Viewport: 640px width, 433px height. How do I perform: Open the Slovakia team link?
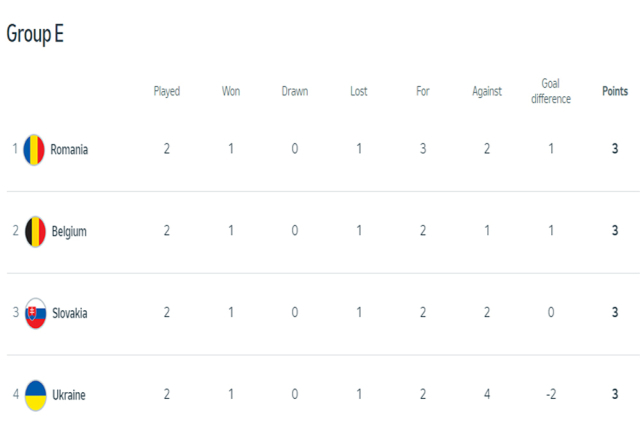tap(69, 313)
